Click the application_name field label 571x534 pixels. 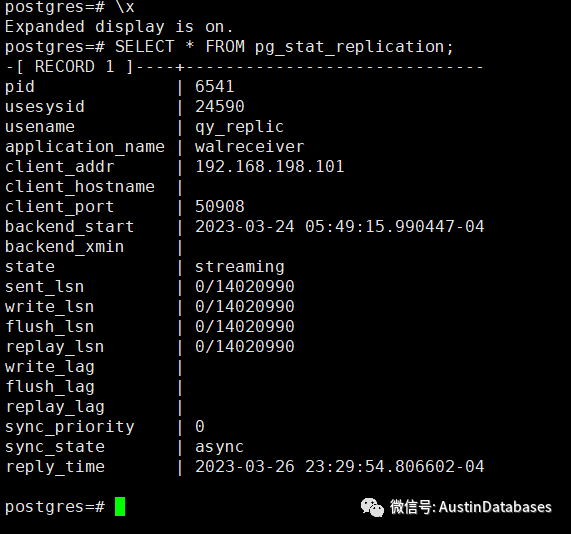pos(85,147)
